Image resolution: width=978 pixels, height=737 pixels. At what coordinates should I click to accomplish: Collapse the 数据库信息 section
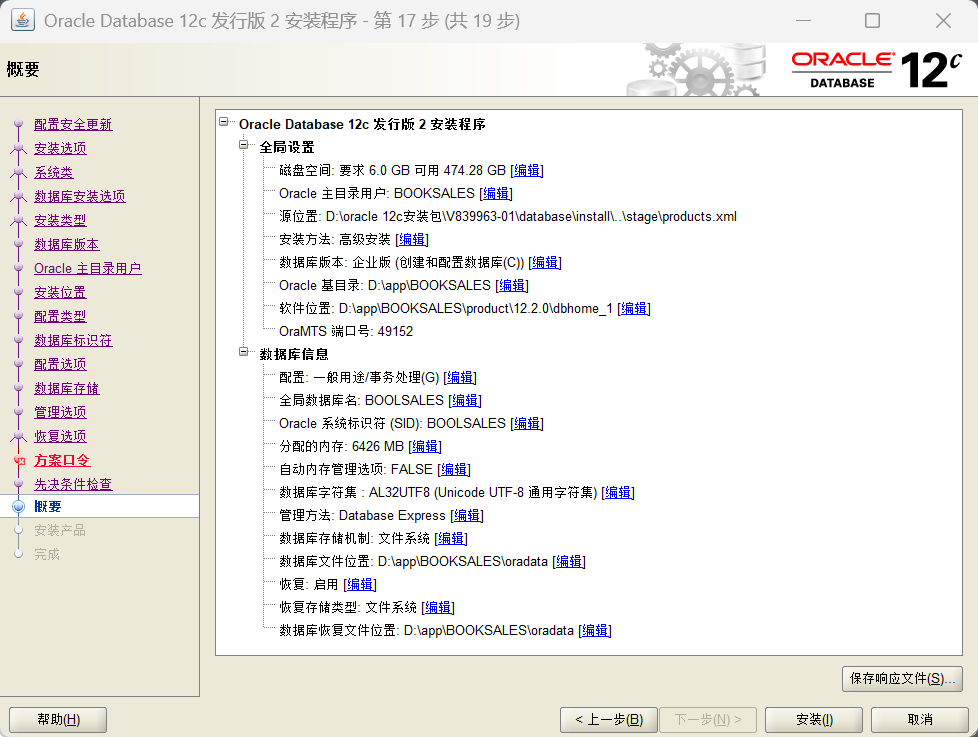coord(243,352)
